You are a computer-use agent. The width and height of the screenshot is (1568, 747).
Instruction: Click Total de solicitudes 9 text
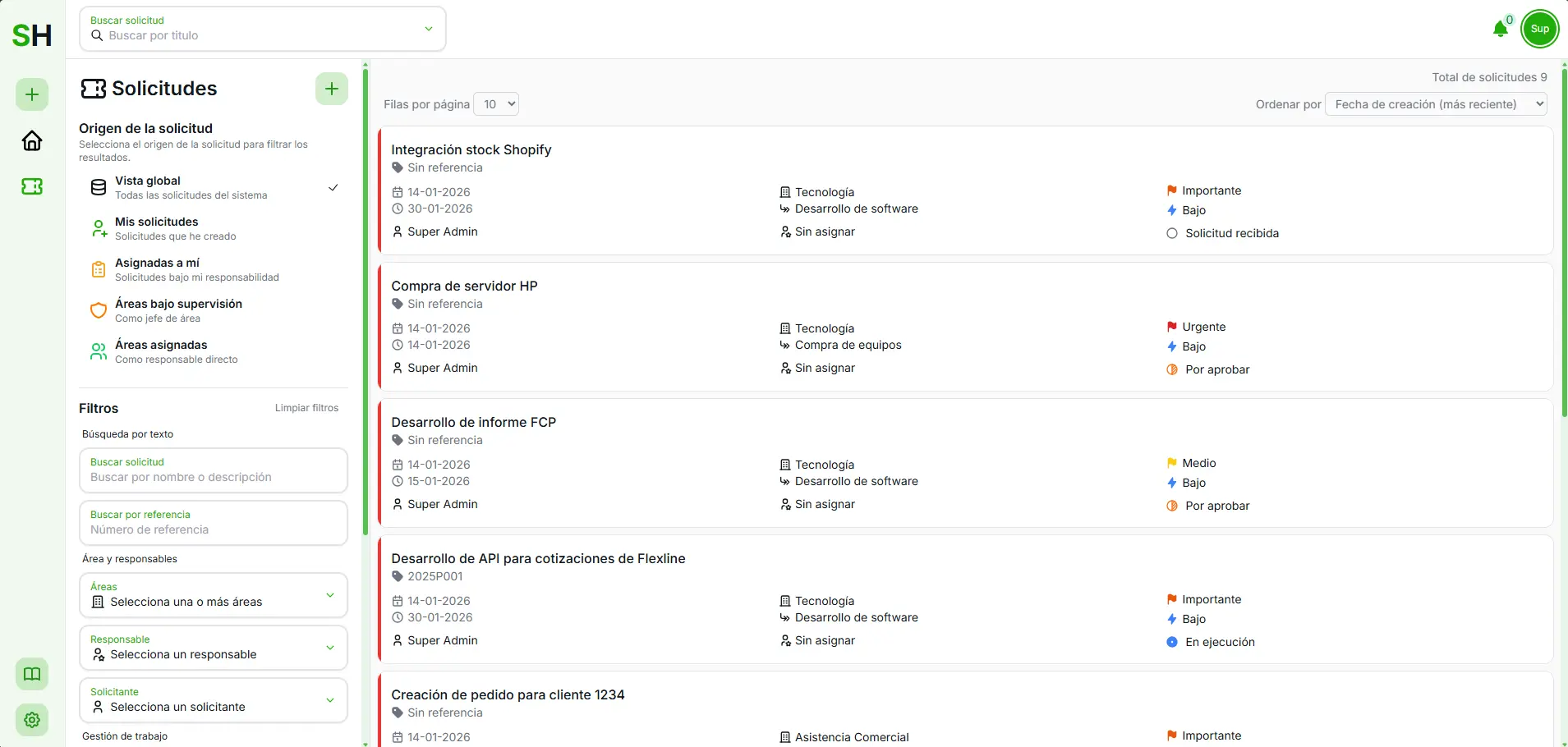coord(1489,77)
